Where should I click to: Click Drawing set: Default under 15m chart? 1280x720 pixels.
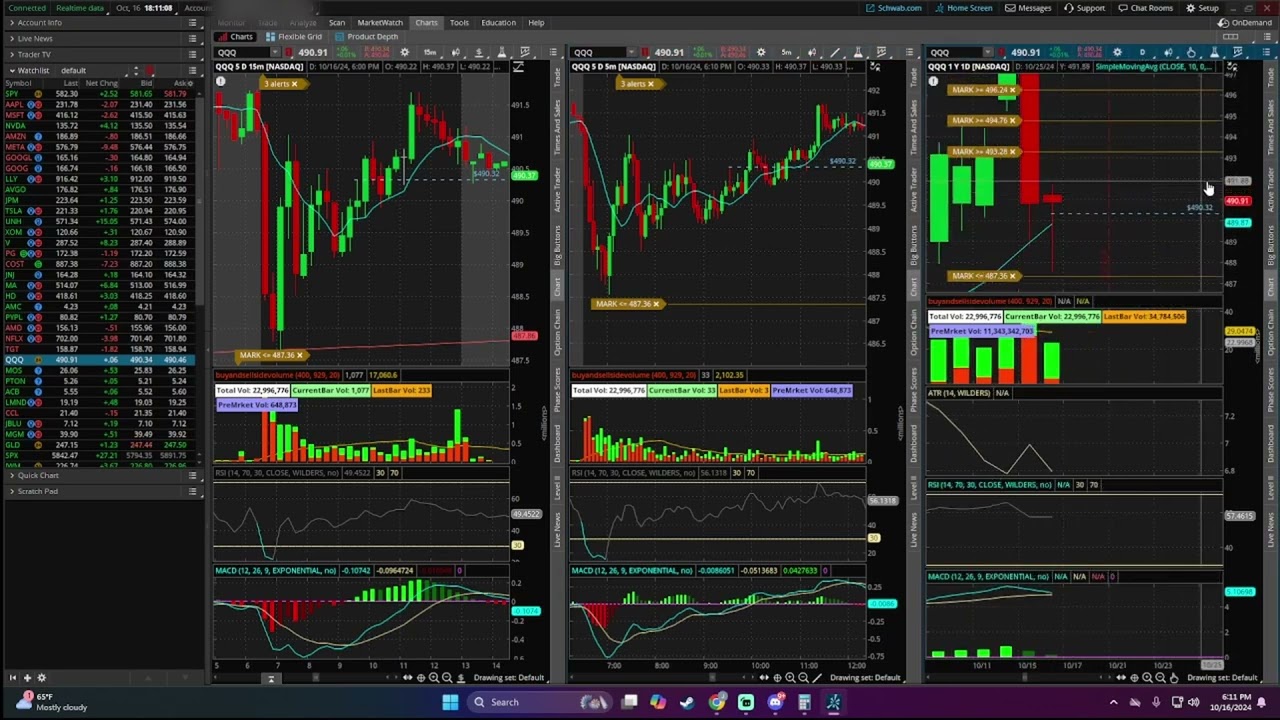[509, 678]
